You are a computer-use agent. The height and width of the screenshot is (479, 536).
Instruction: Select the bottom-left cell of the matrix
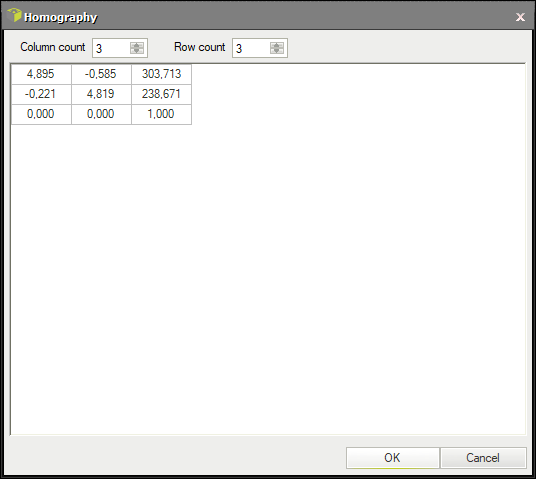coord(41,114)
